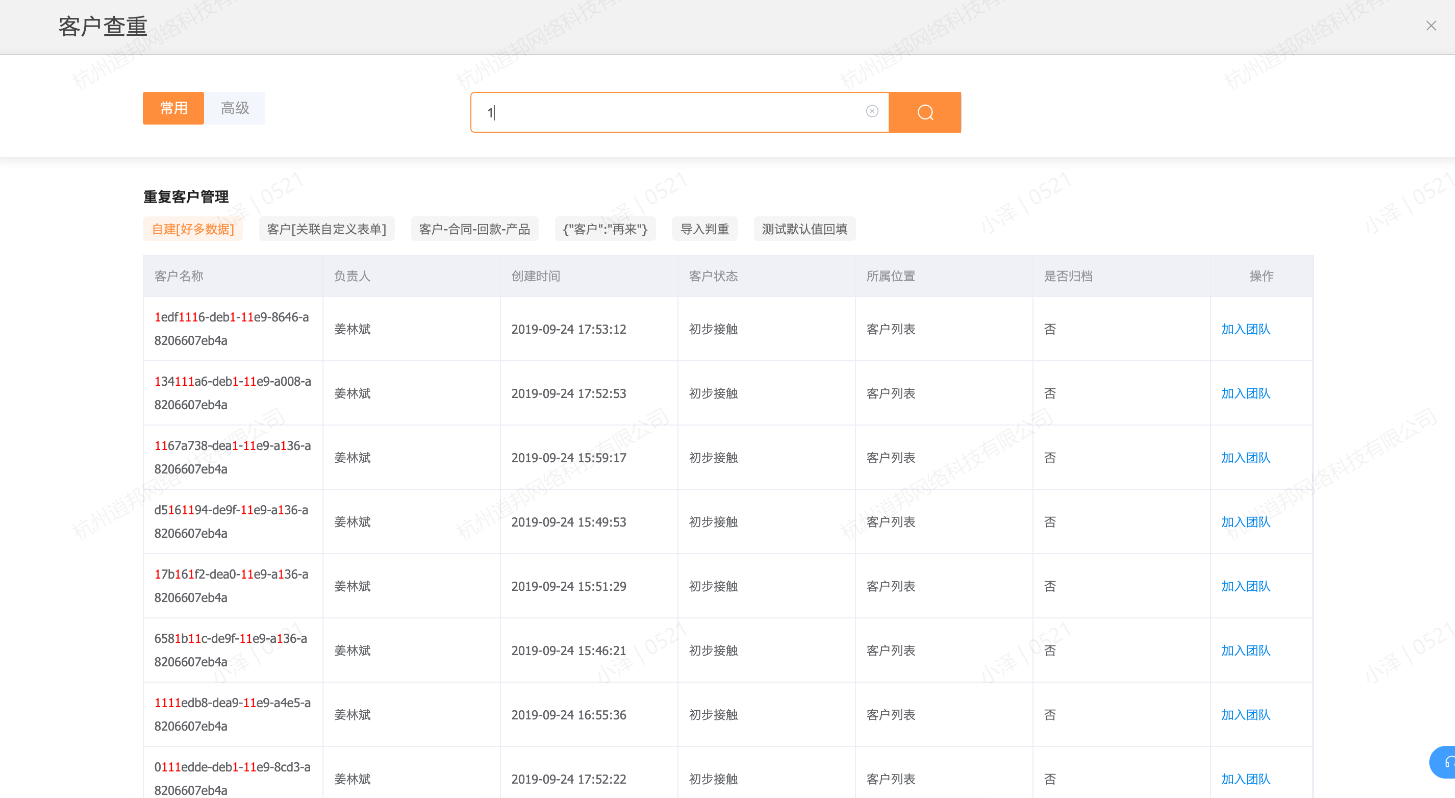Image resolution: width=1455 pixels, height=798 pixels.
Task: Switch to the 高级 tab
Action: click(235, 108)
